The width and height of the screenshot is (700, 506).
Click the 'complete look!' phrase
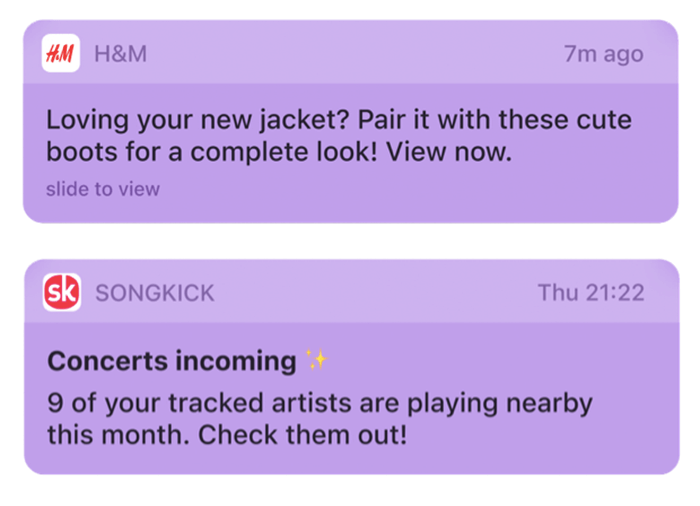[284, 152]
